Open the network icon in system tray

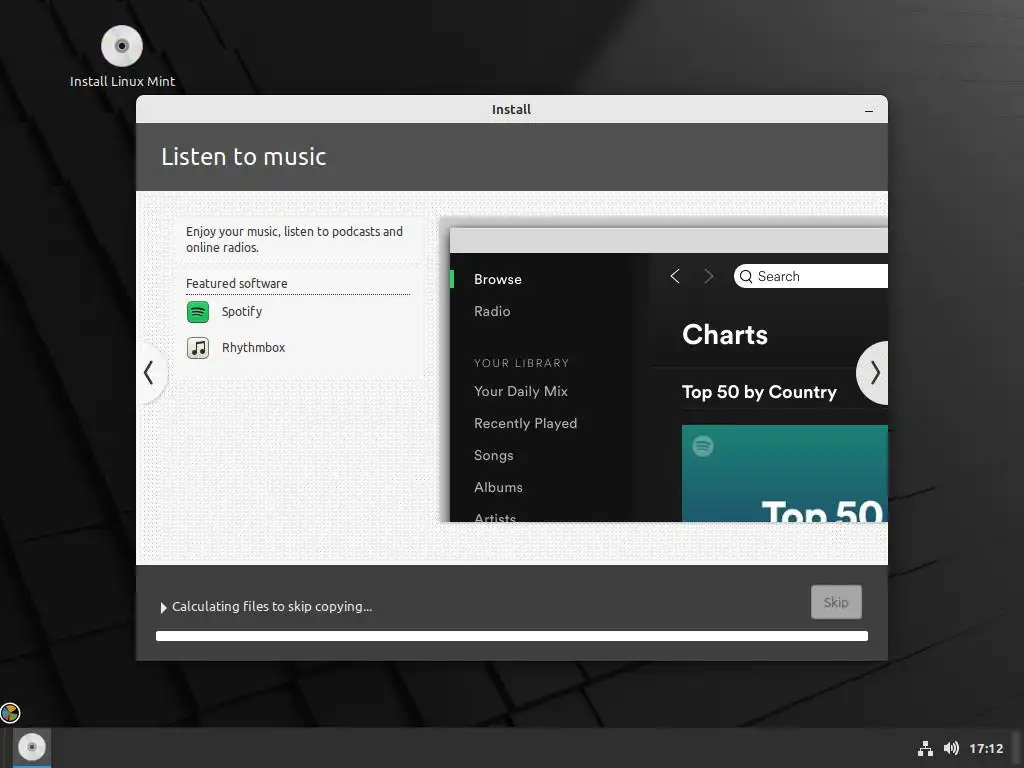point(925,748)
